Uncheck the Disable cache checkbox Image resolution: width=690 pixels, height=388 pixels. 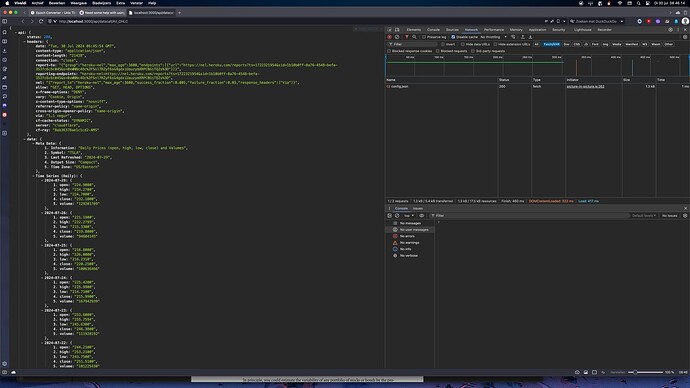[453, 37]
